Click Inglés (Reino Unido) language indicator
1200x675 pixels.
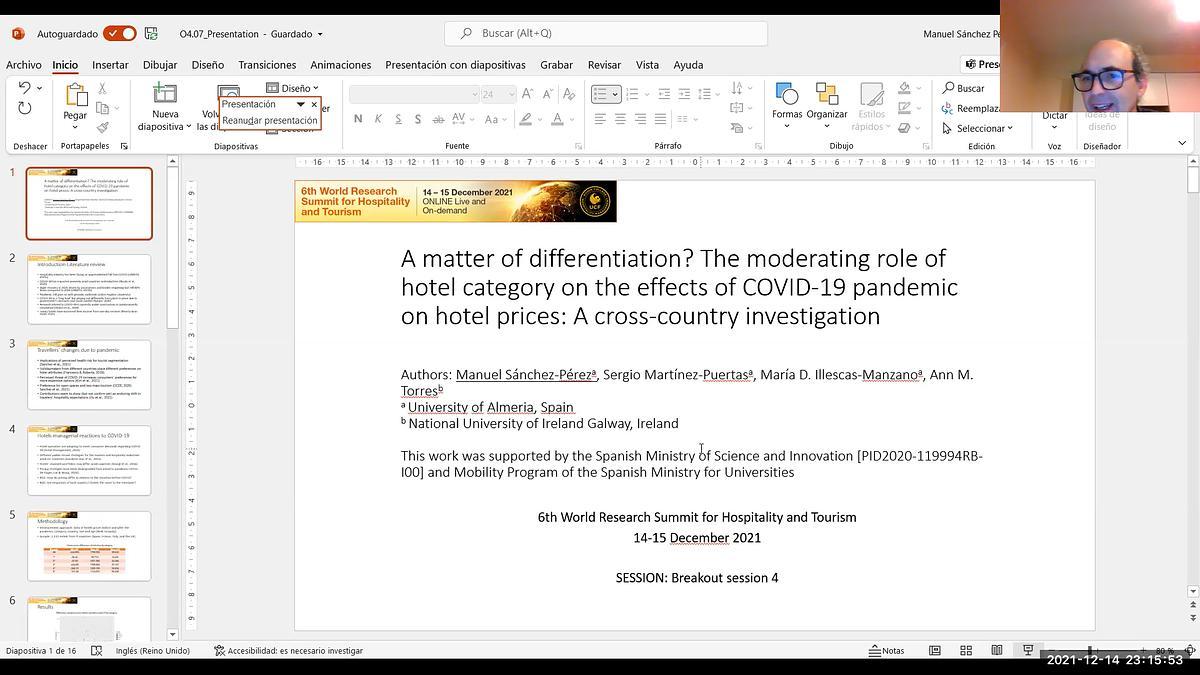(152, 650)
